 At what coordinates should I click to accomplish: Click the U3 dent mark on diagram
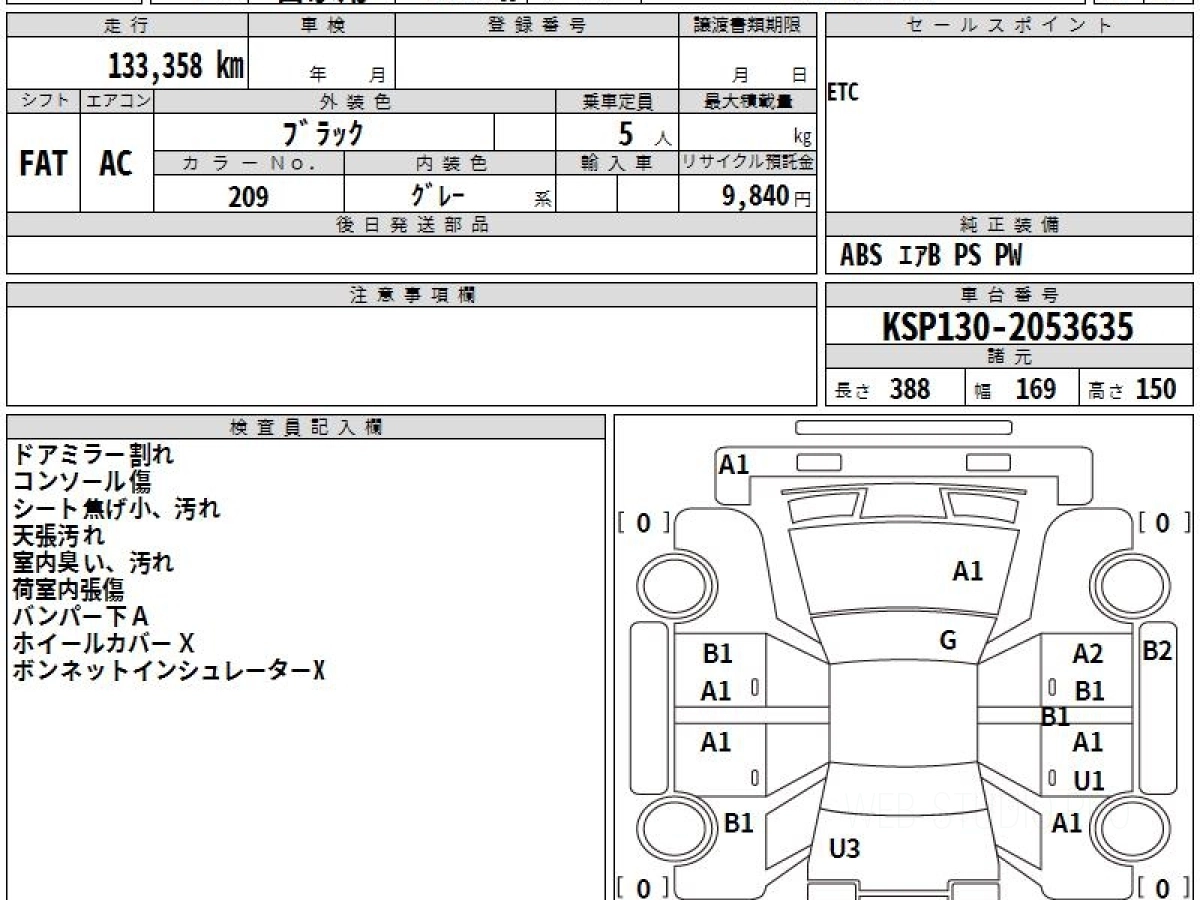(844, 849)
